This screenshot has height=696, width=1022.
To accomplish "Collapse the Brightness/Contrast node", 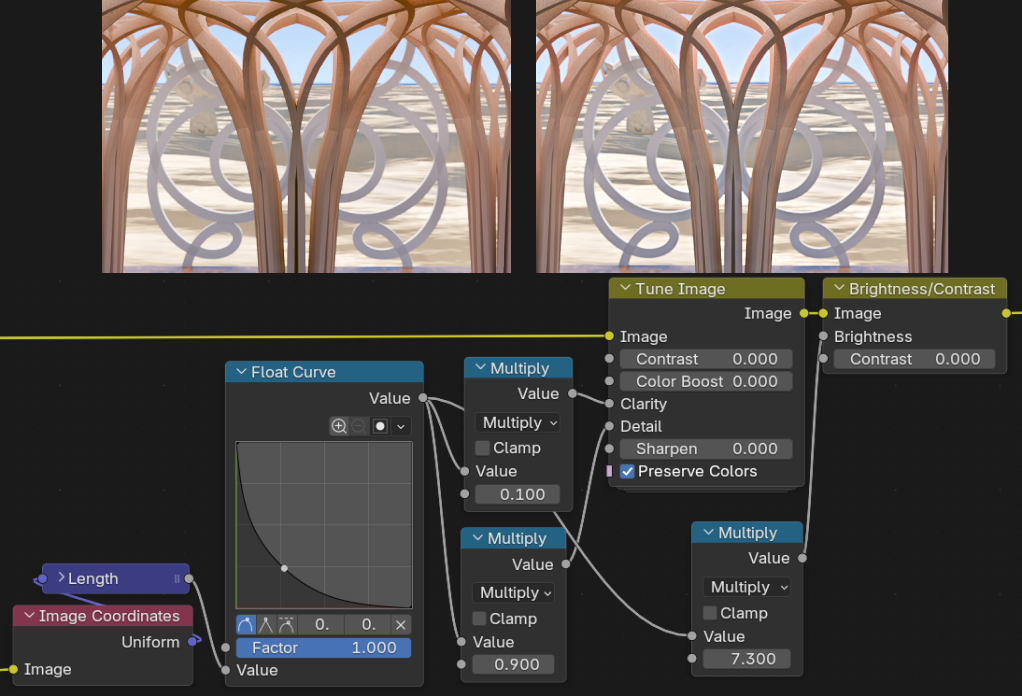I will pos(838,289).
